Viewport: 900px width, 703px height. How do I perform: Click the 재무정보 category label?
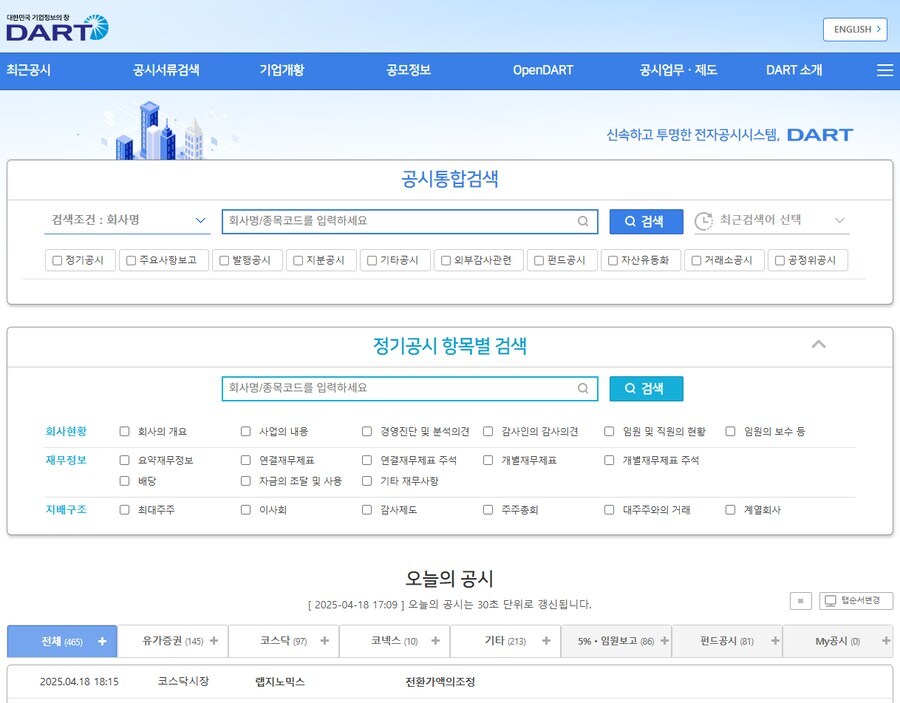tap(66, 460)
